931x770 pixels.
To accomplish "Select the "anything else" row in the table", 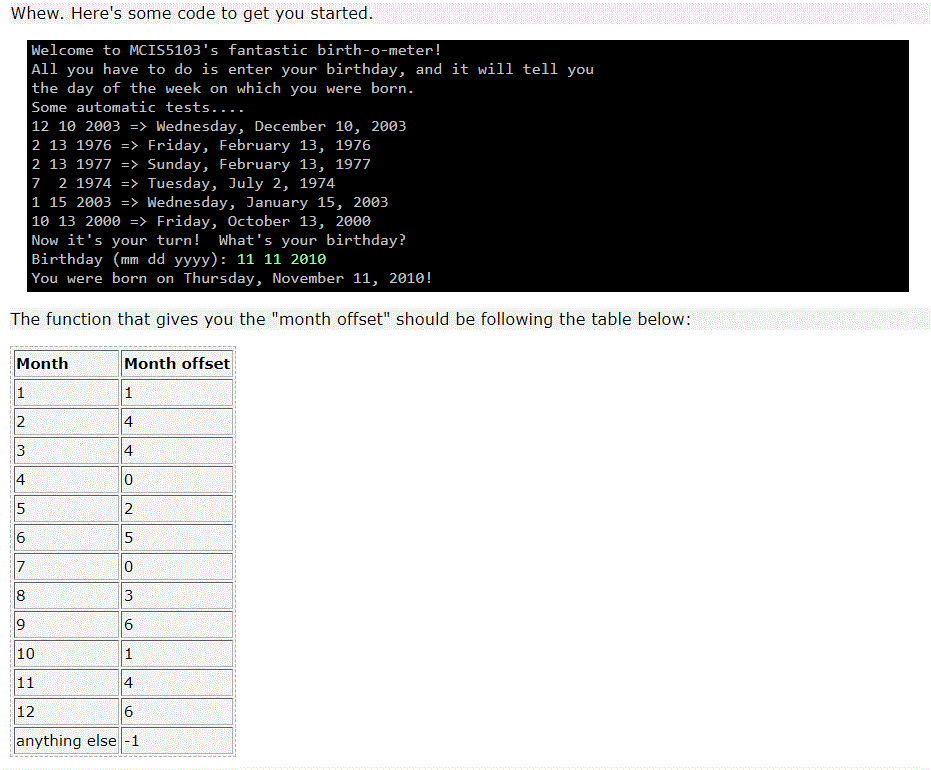I will coord(66,740).
